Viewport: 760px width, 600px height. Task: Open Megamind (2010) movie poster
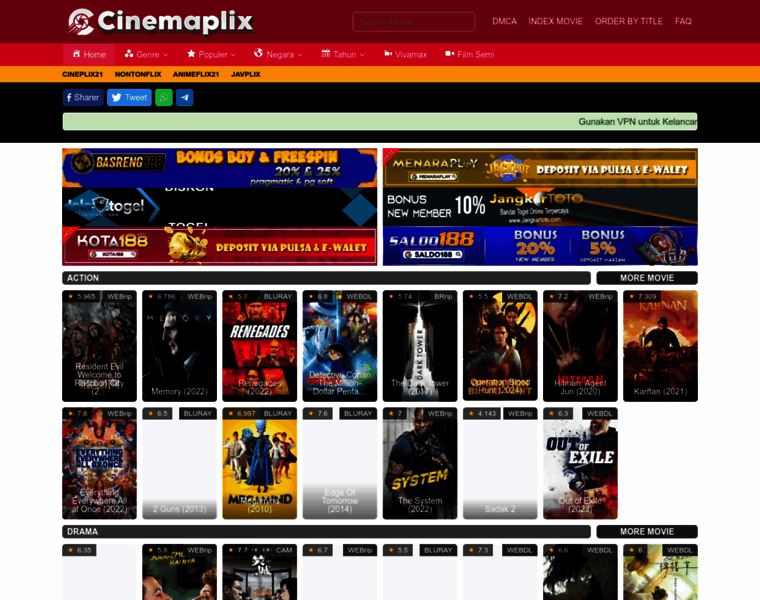pyautogui.click(x=260, y=463)
